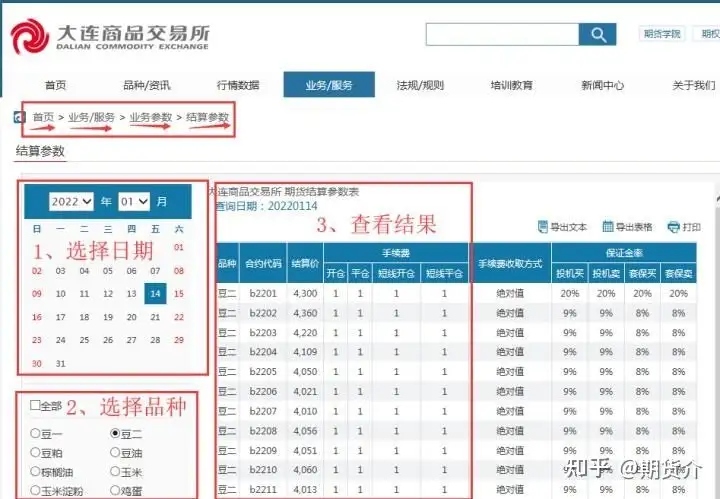Click the 打印 printer icon

(x=674, y=227)
